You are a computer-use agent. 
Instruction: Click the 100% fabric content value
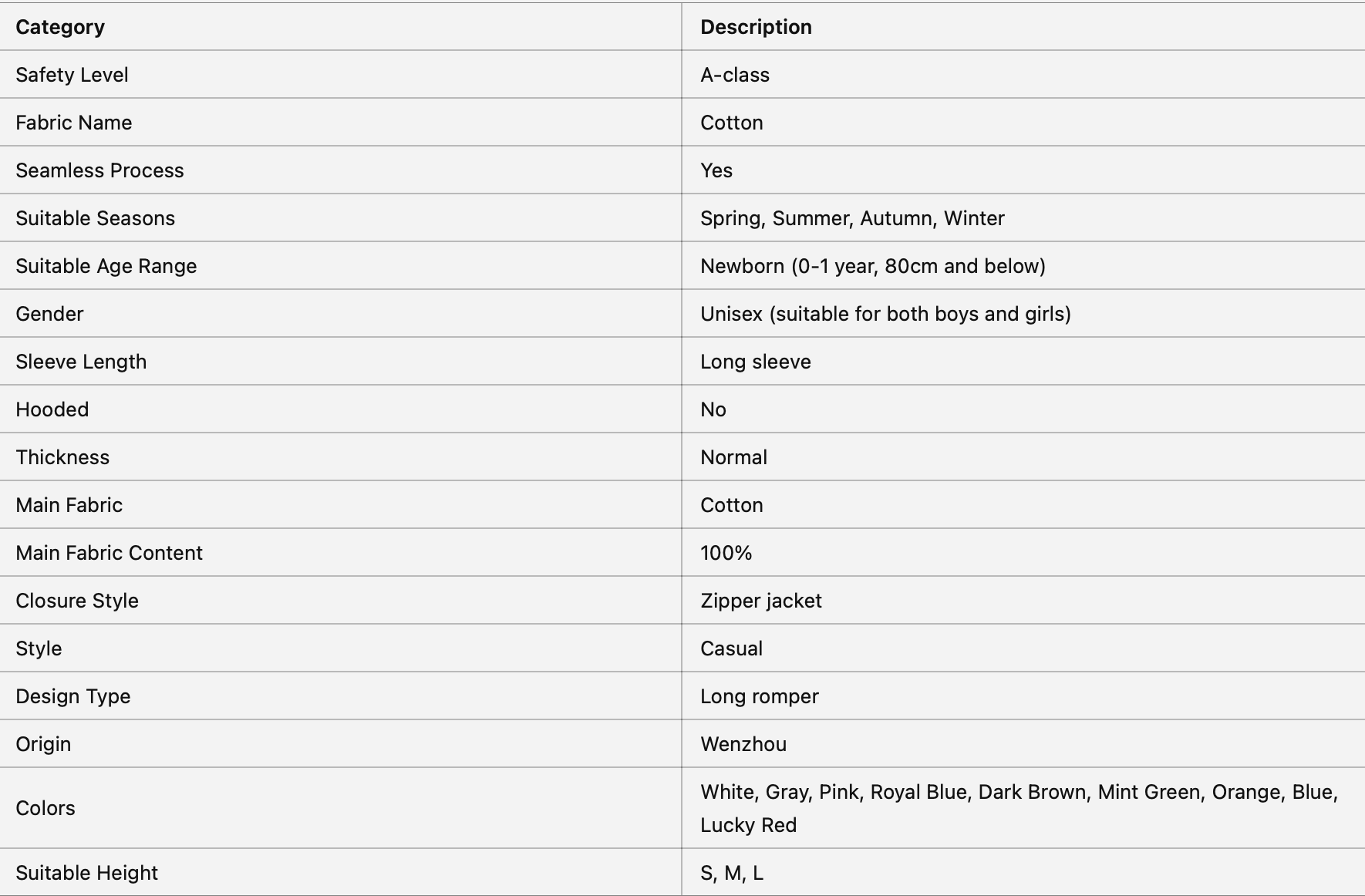click(726, 553)
